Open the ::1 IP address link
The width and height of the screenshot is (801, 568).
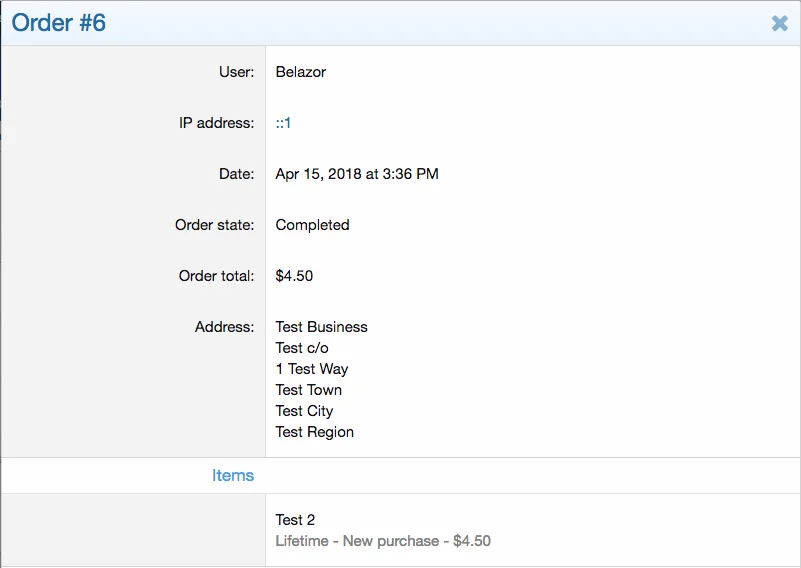point(283,123)
